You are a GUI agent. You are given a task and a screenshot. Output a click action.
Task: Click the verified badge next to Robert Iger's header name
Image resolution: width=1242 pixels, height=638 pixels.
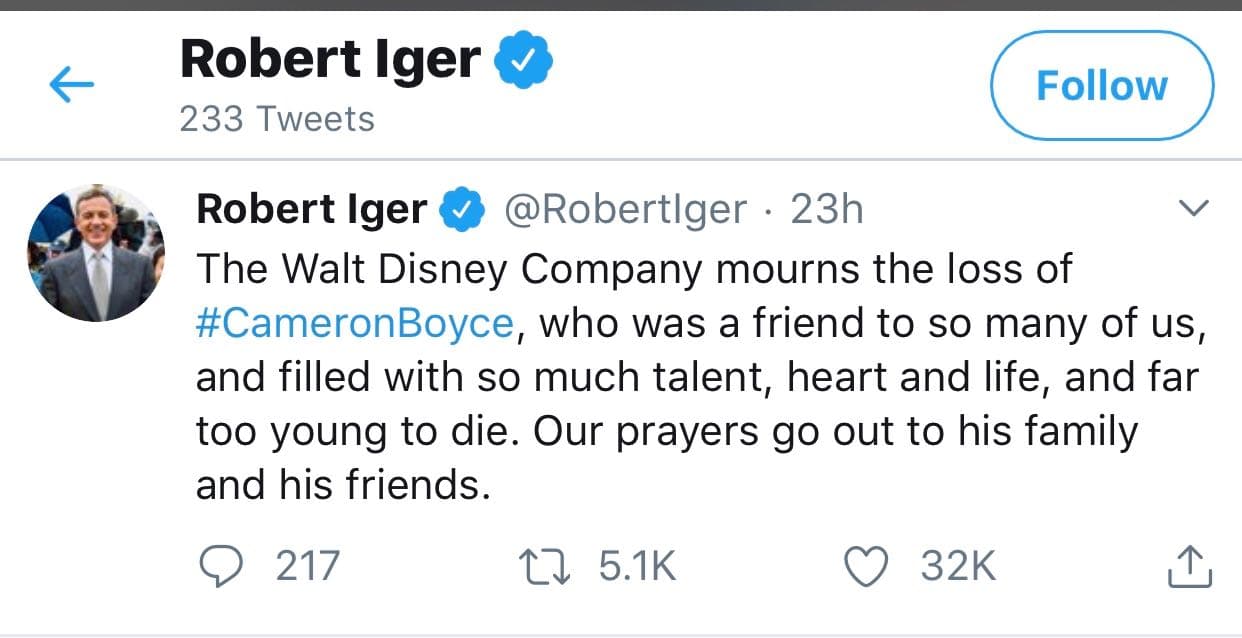tap(522, 57)
